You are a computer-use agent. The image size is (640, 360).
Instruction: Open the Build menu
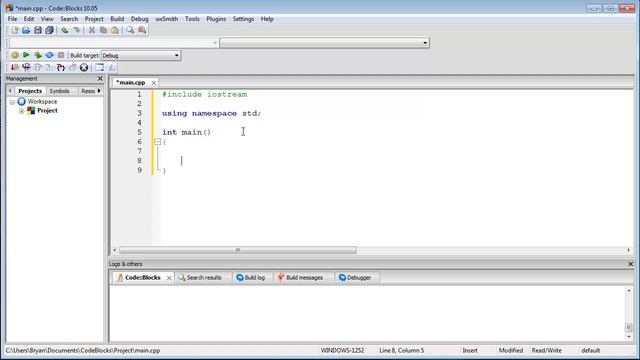tap(117, 19)
